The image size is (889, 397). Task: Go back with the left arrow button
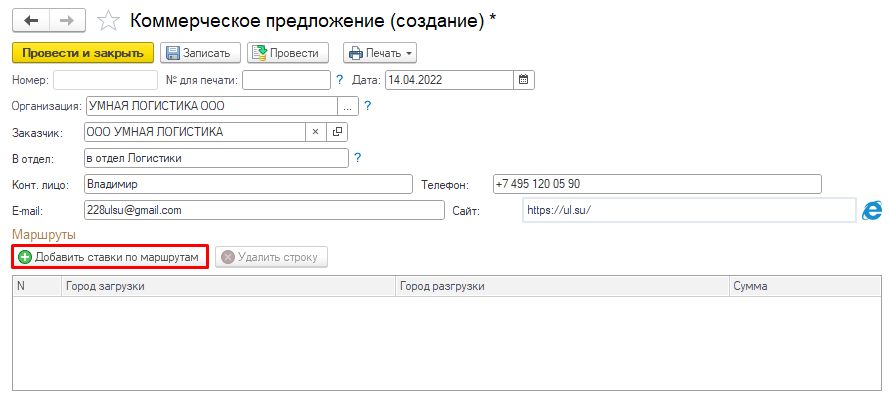pos(31,20)
